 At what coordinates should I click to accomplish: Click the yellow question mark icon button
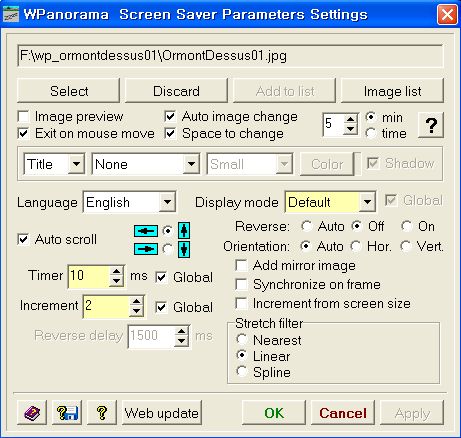(102, 413)
